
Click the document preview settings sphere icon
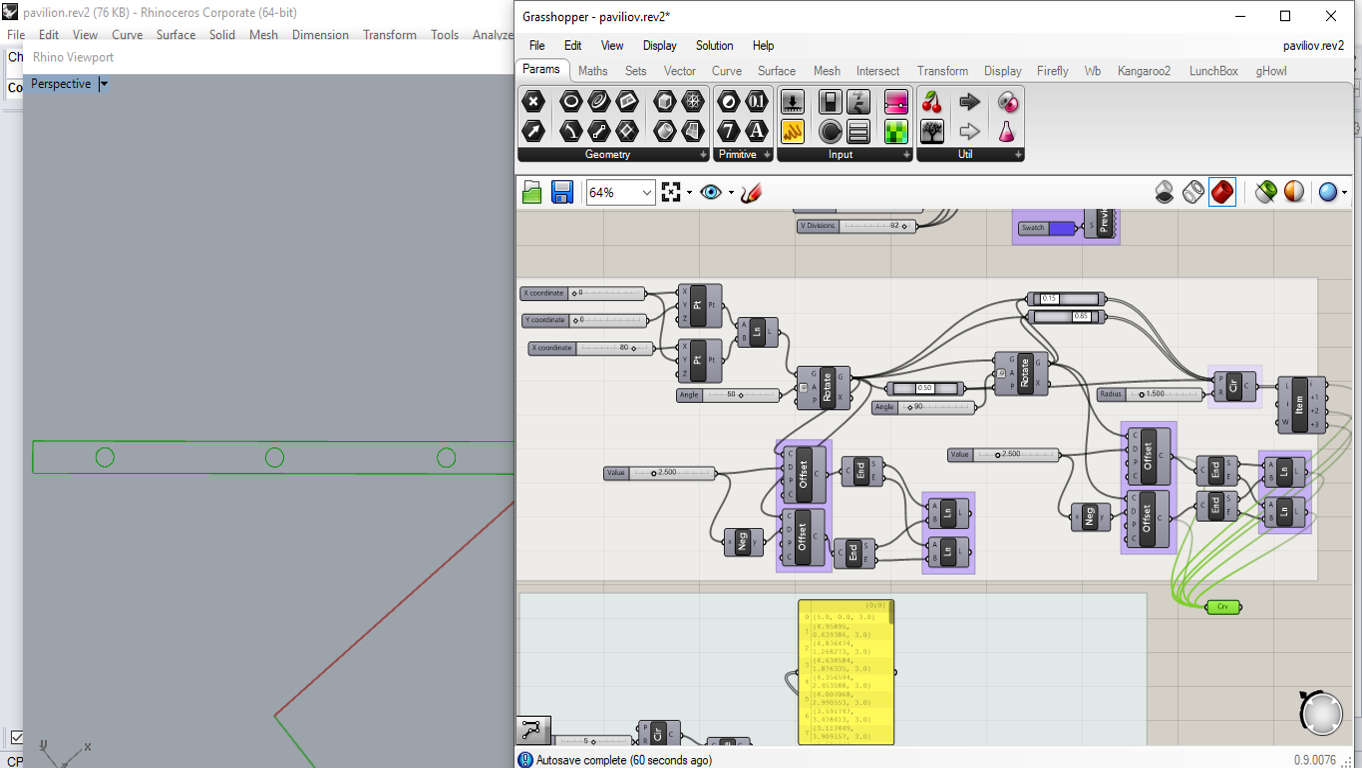coord(1328,192)
